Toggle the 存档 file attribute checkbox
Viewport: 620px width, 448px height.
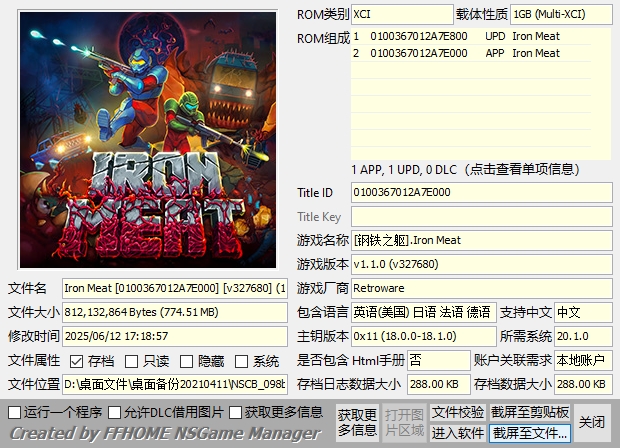(76, 361)
